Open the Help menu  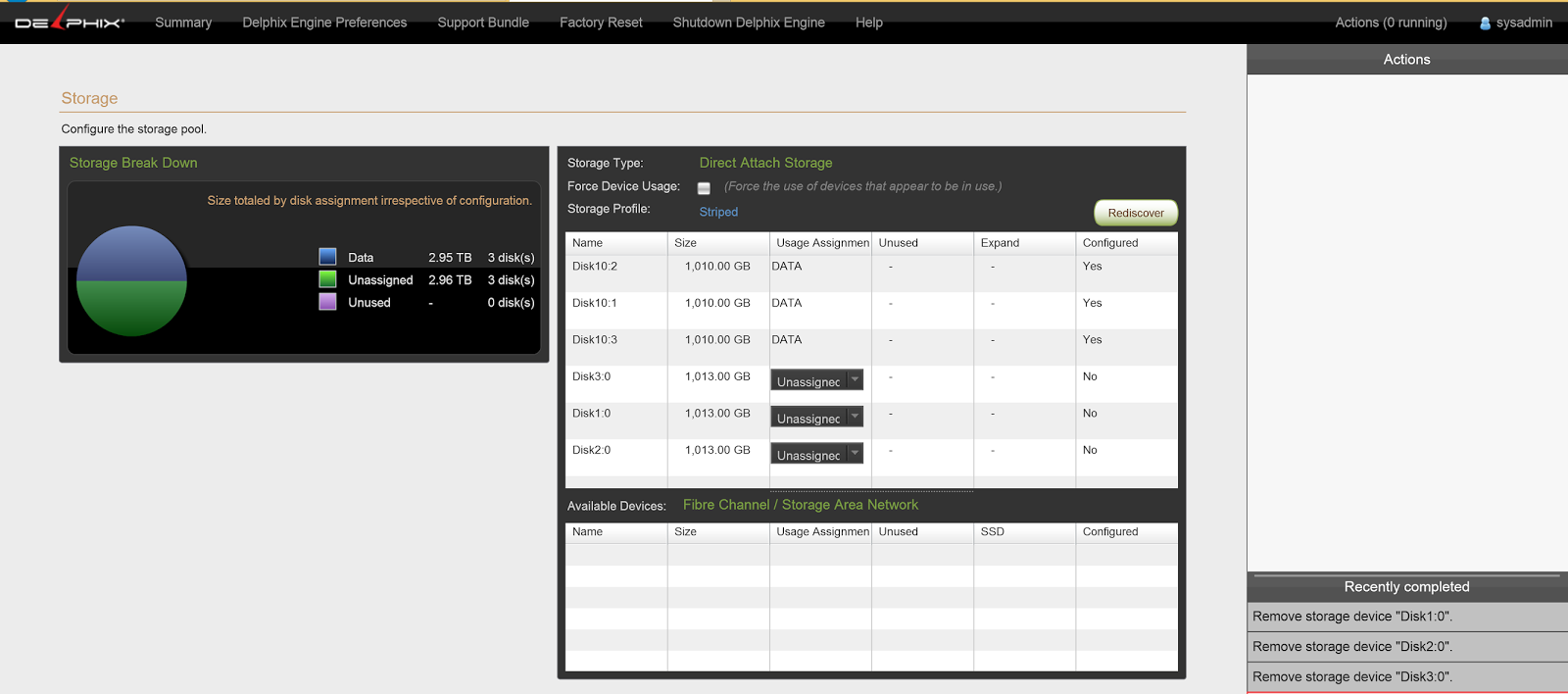[x=869, y=23]
